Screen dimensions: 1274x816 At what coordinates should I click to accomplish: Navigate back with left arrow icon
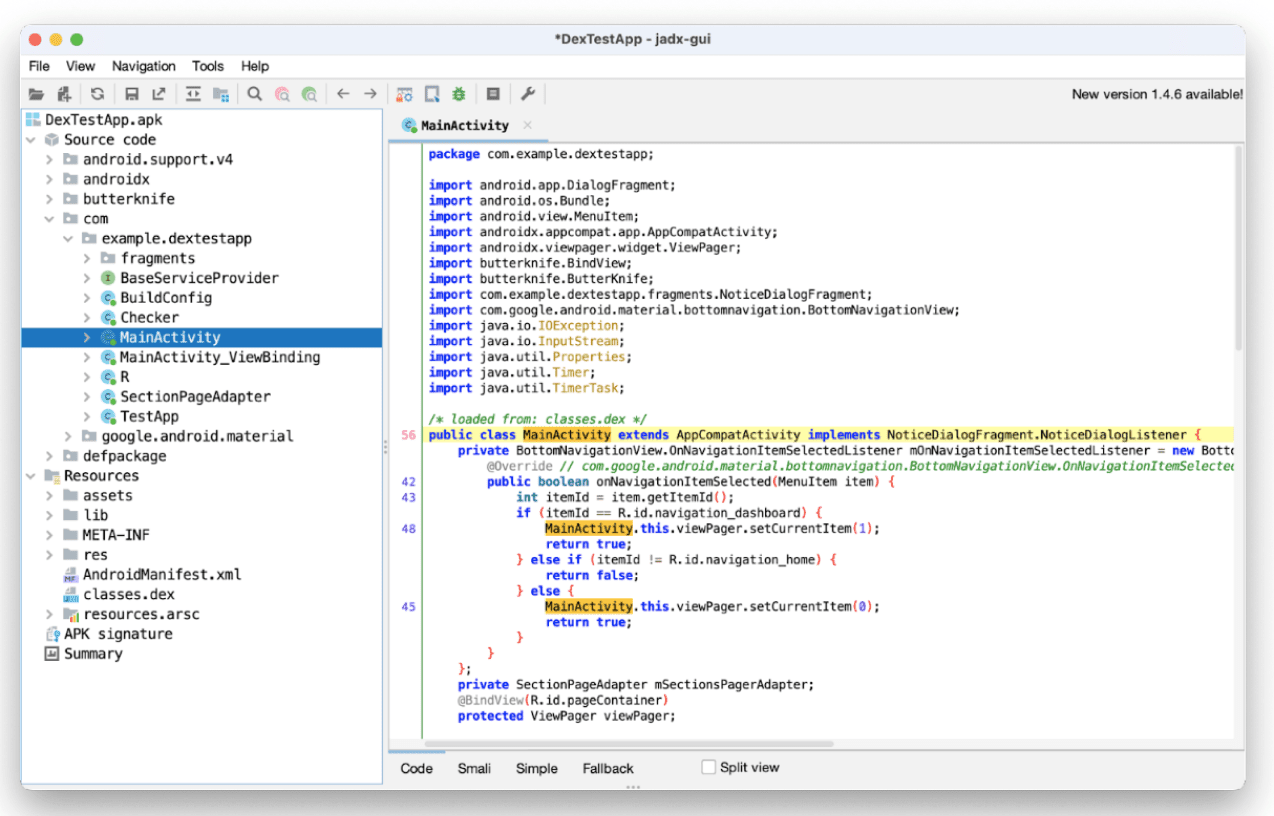(343, 94)
